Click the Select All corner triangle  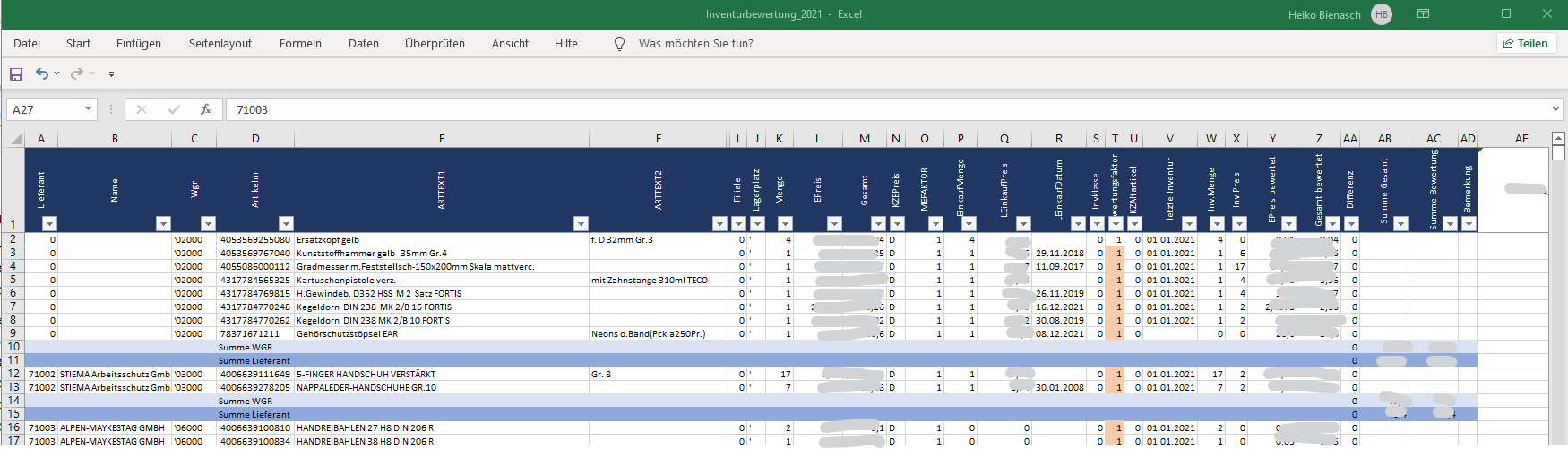tap(16, 139)
